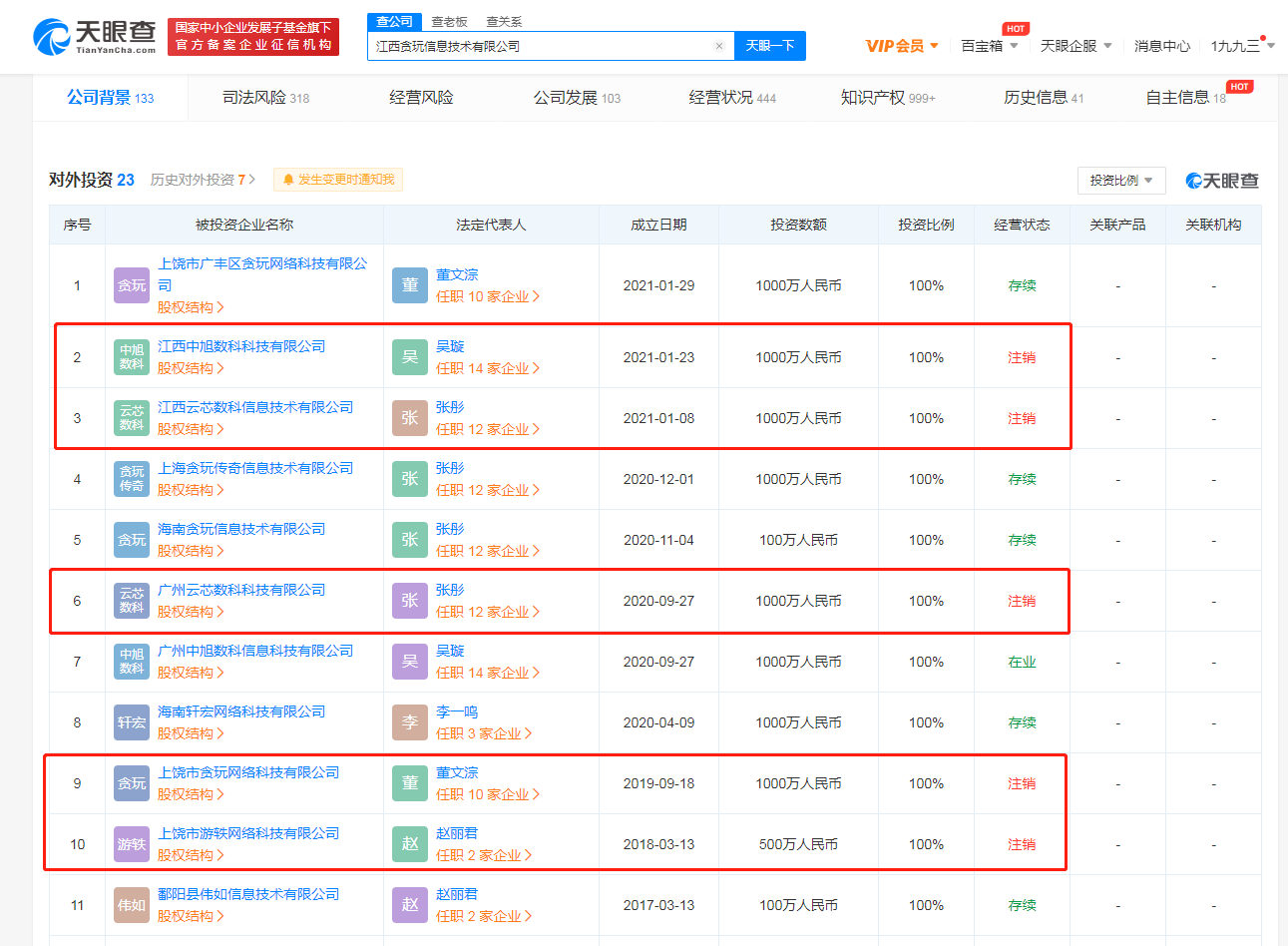The height and width of the screenshot is (946, 1288).
Task: Click 轩宏 logo icon of 海南轩宏网络科技
Action: point(132,722)
